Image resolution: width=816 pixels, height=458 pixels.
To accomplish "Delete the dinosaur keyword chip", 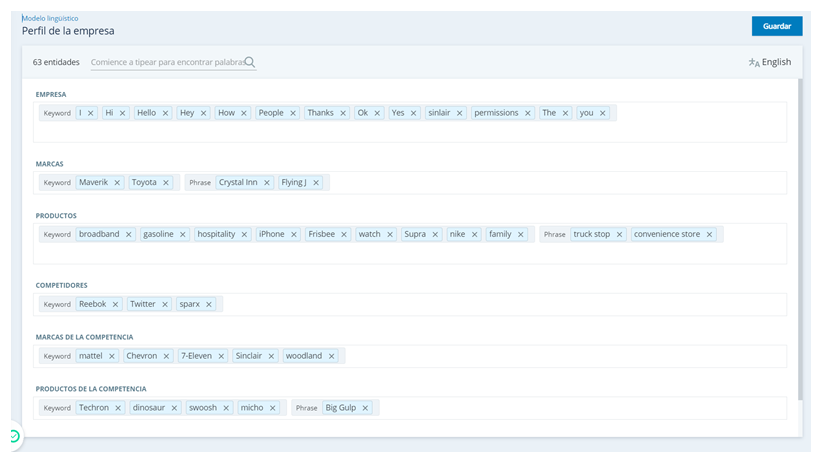I will 174,408.
